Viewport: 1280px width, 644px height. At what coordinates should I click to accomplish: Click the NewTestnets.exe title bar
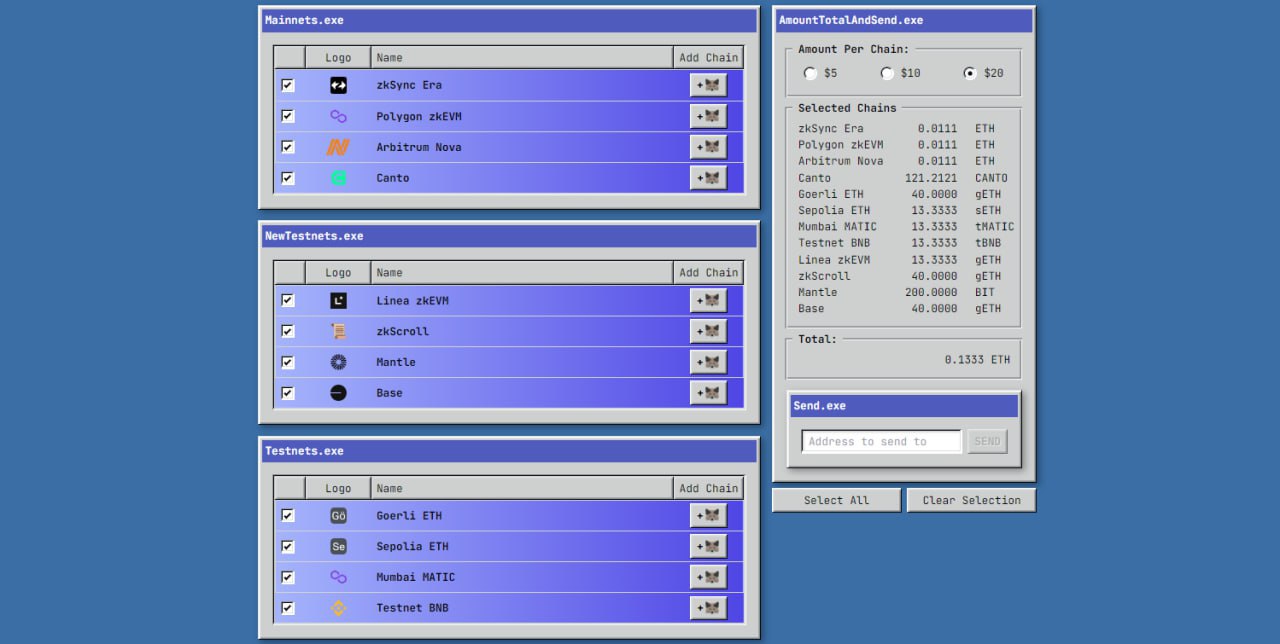tap(509, 236)
